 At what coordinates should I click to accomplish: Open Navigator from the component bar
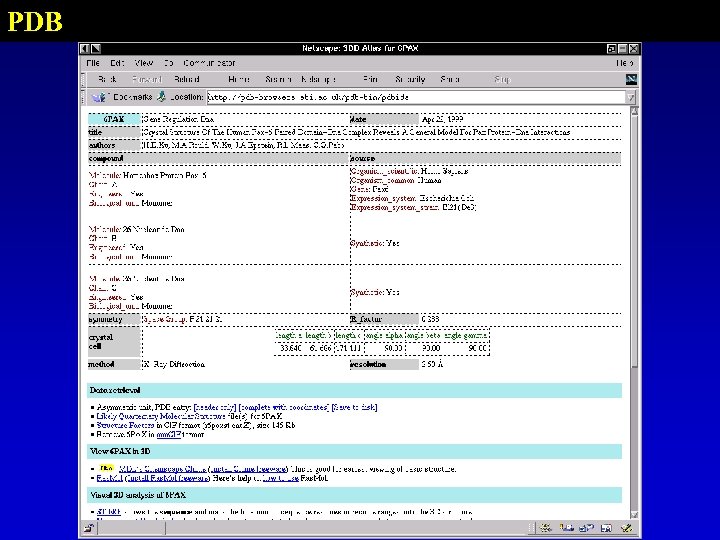(x=546, y=528)
